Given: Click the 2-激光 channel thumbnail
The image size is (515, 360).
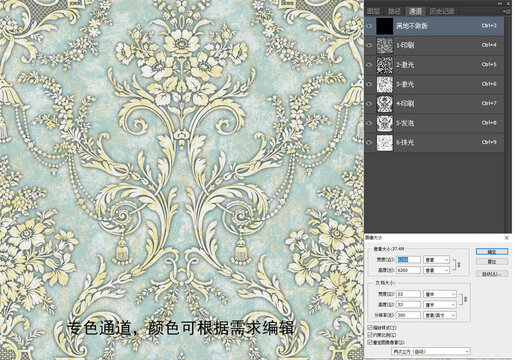Looking at the screenshot, I should tap(385, 65).
